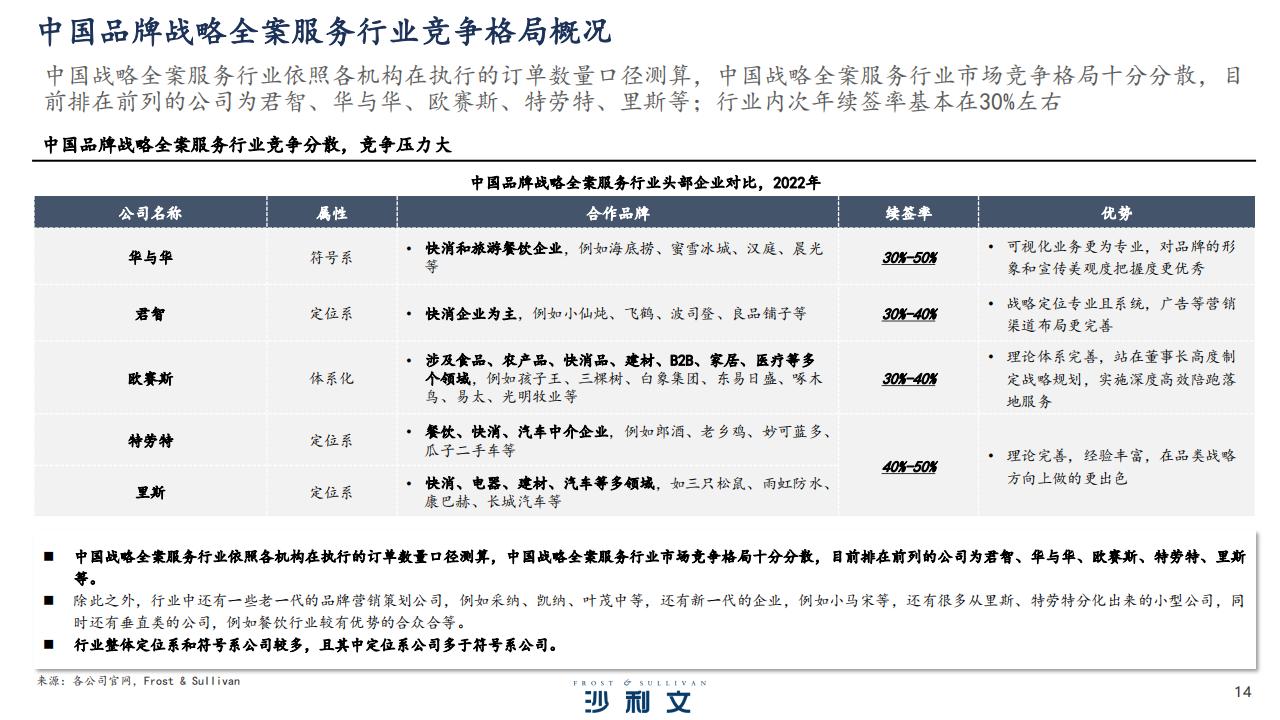Viewport: 1280px width, 720px height.
Task: Click 定位系 attribute in 里斯 row
Action: click(331, 492)
